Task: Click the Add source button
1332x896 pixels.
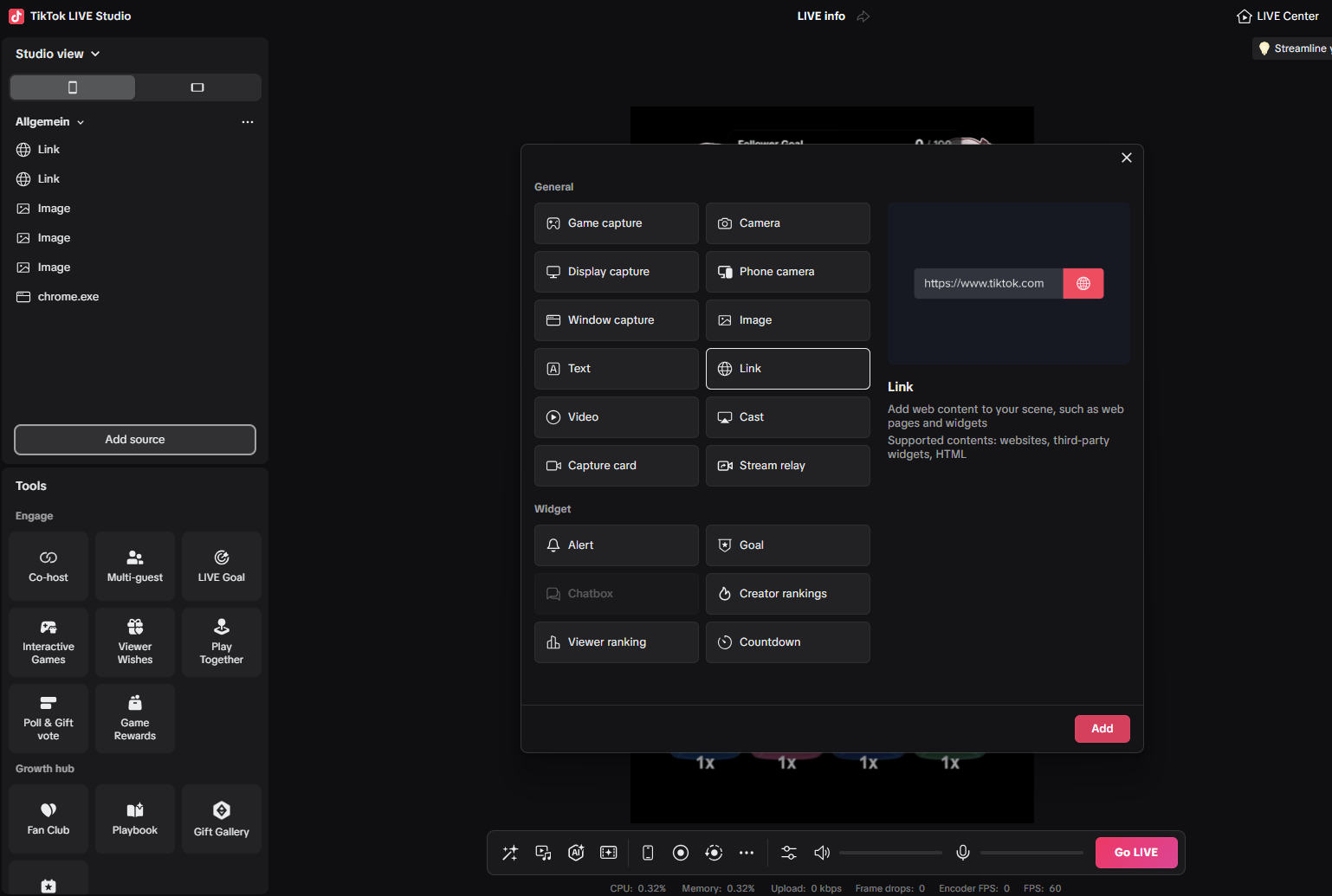Action: (135, 440)
